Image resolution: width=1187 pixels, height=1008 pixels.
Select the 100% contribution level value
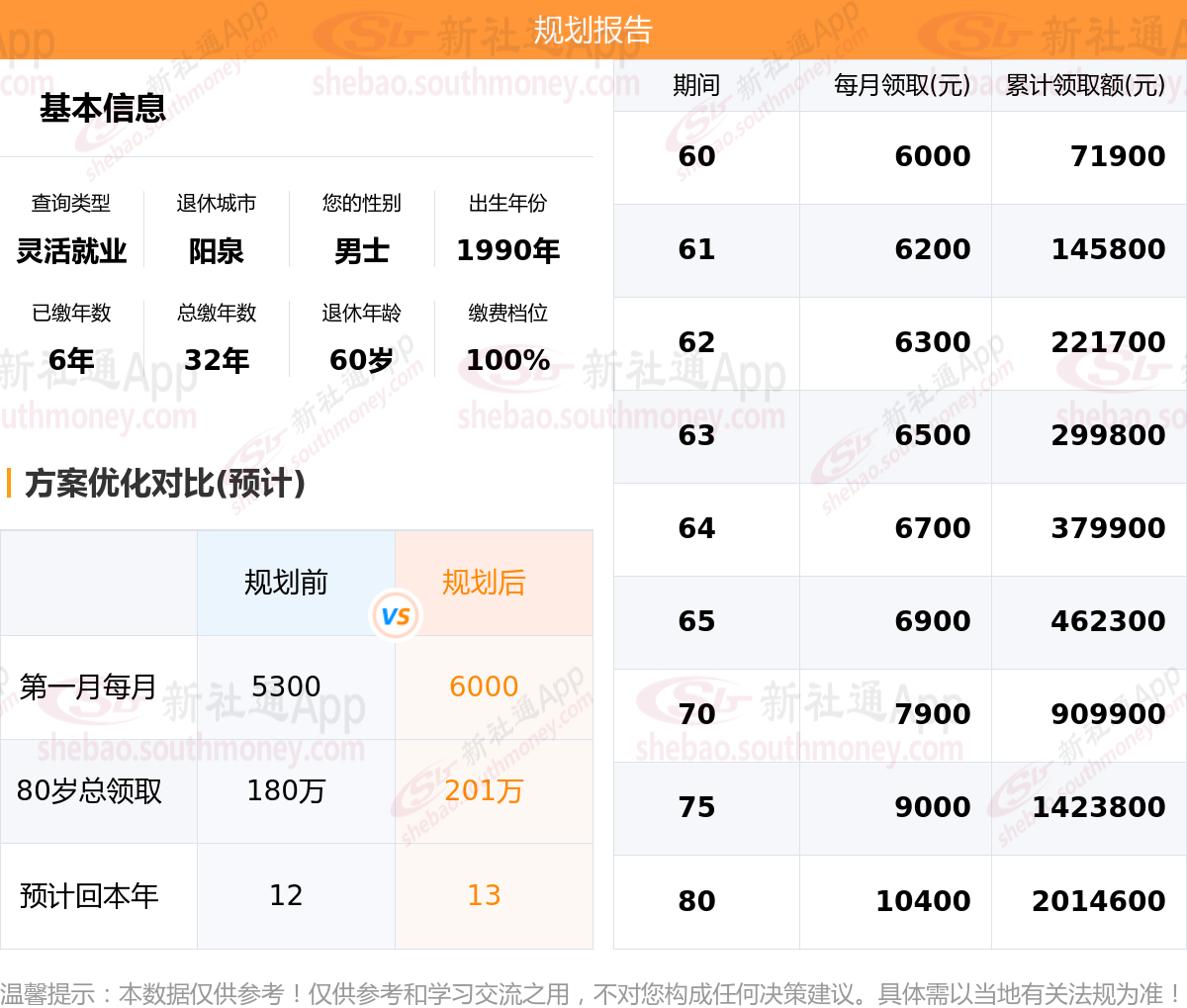(507, 360)
